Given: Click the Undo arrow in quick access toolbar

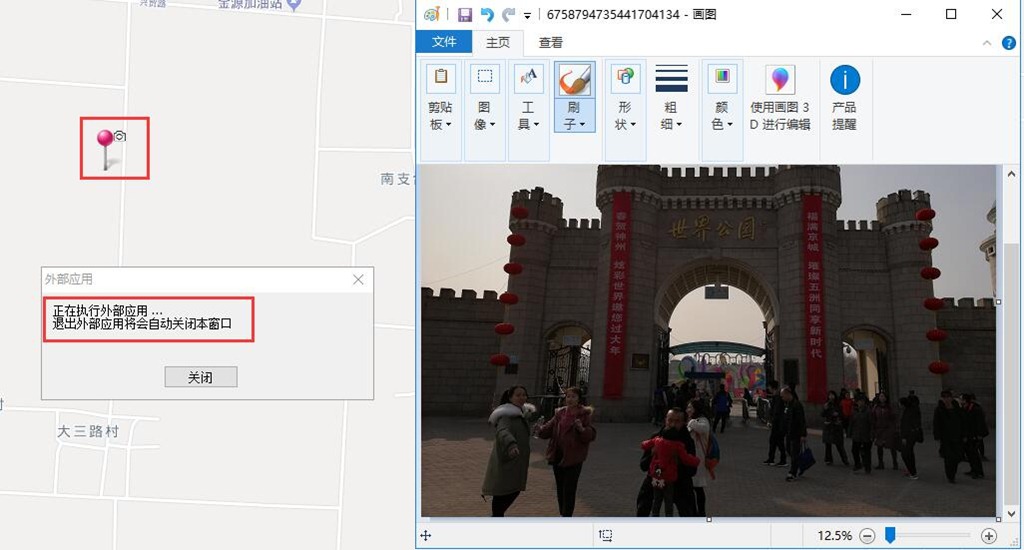Looking at the screenshot, I should pyautogui.click(x=487, y=14).
